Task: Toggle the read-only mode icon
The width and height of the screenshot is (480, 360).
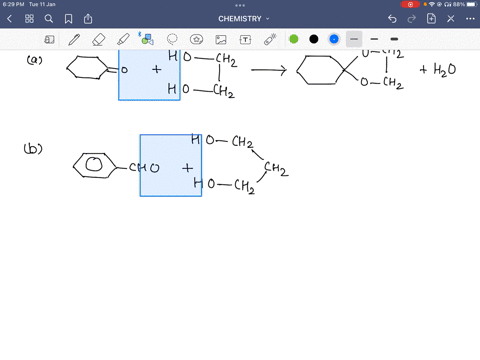Action: point(49,40)
